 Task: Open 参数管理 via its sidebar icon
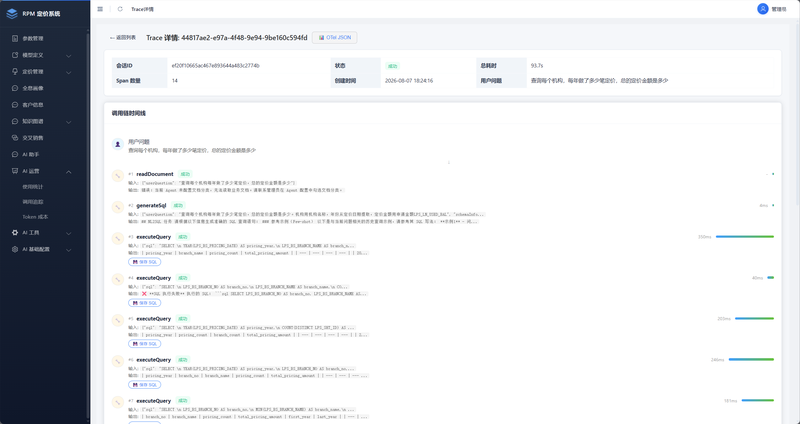click(x=15, y=38)
